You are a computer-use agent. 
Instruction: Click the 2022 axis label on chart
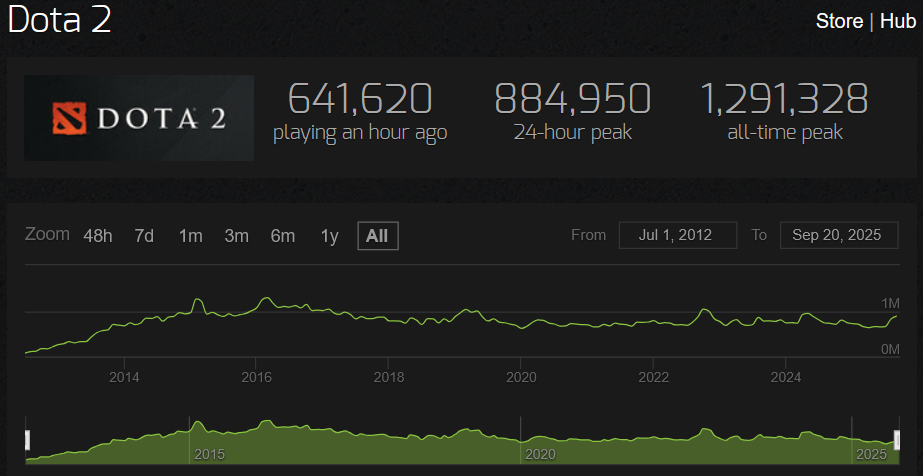click(x=653, y=377)
